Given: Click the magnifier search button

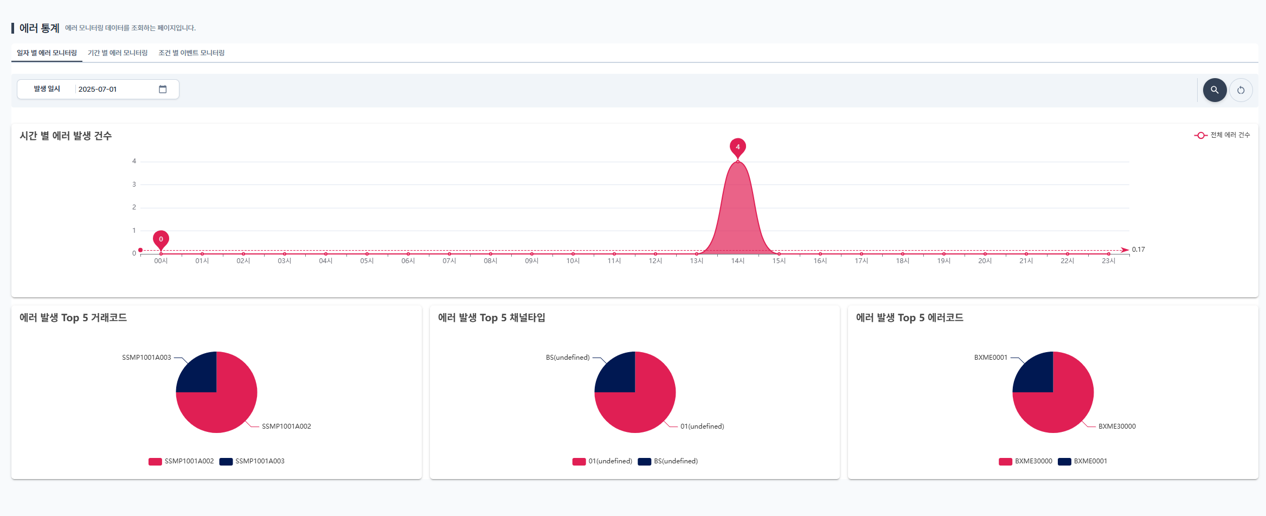Looking at the screenshot, I should coord(1214,90).
